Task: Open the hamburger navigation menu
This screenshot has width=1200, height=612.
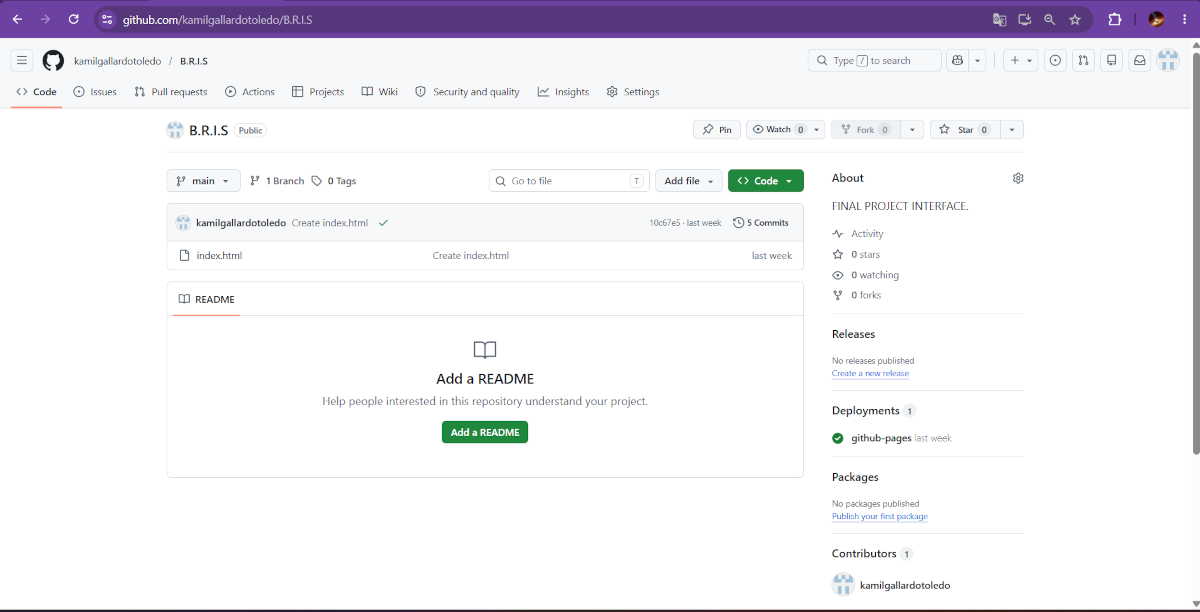Action: coord(22,61)
